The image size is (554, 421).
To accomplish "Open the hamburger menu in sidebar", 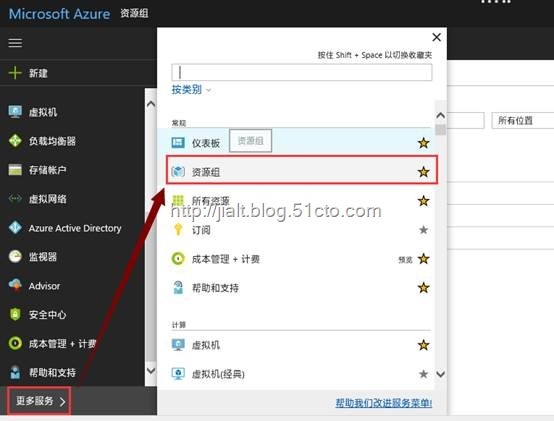I will point(15,43).
